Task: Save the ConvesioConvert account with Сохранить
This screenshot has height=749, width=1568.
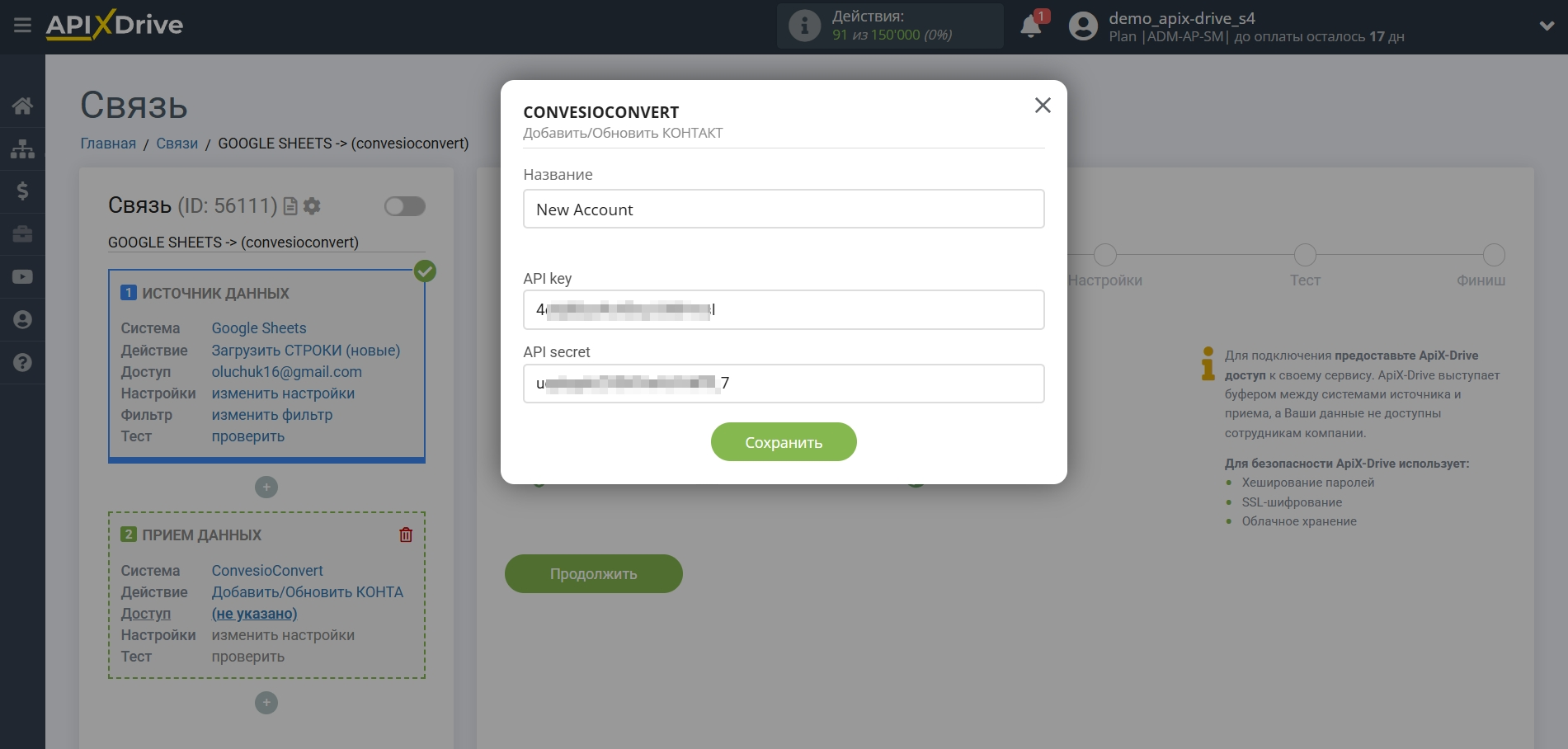Action: (x=784, y=442)
